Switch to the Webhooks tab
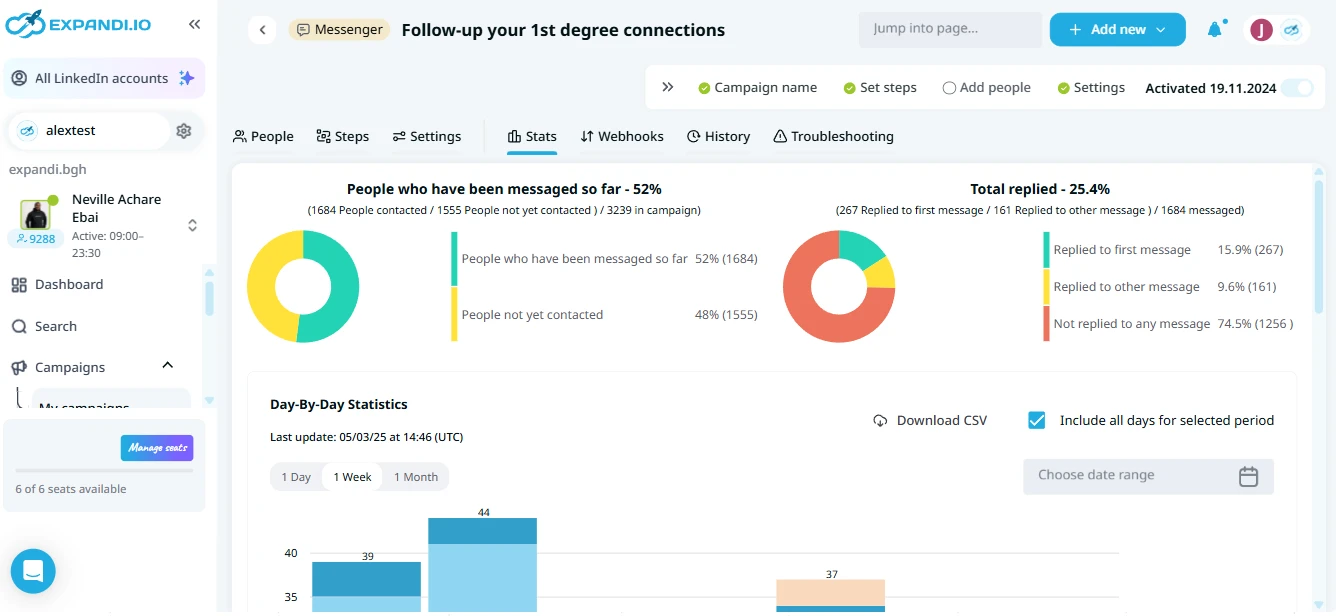The width and height of the screenshot is (1336, 616). (622, 136)
